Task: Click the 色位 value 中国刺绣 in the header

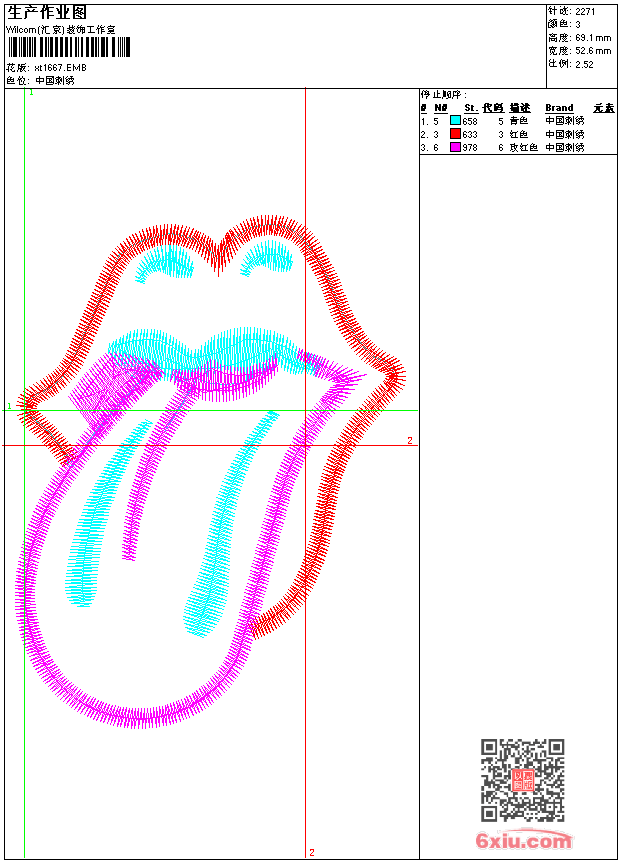Action: (55, 81)
